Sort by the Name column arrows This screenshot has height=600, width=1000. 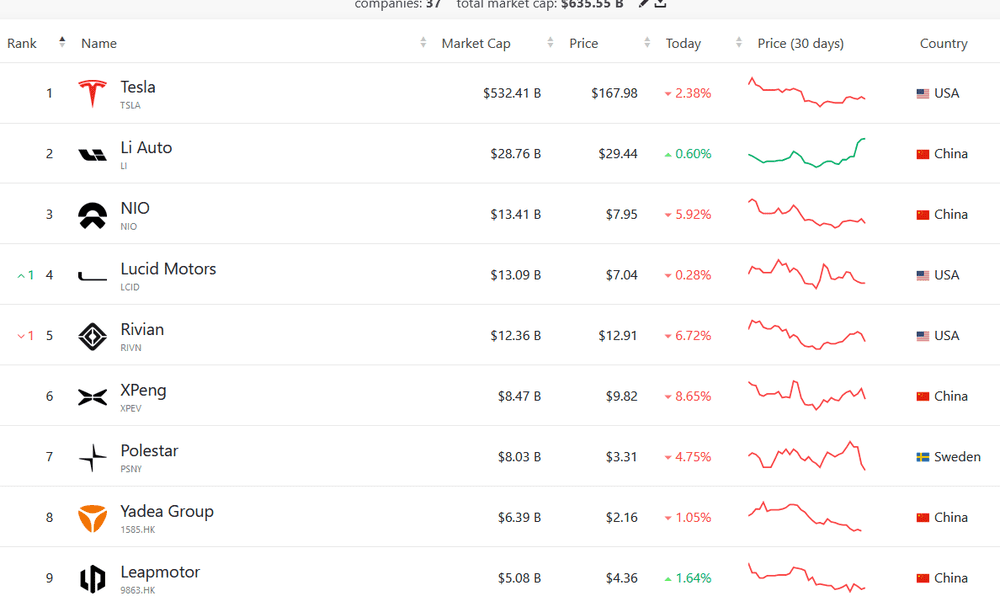point(423,43)
